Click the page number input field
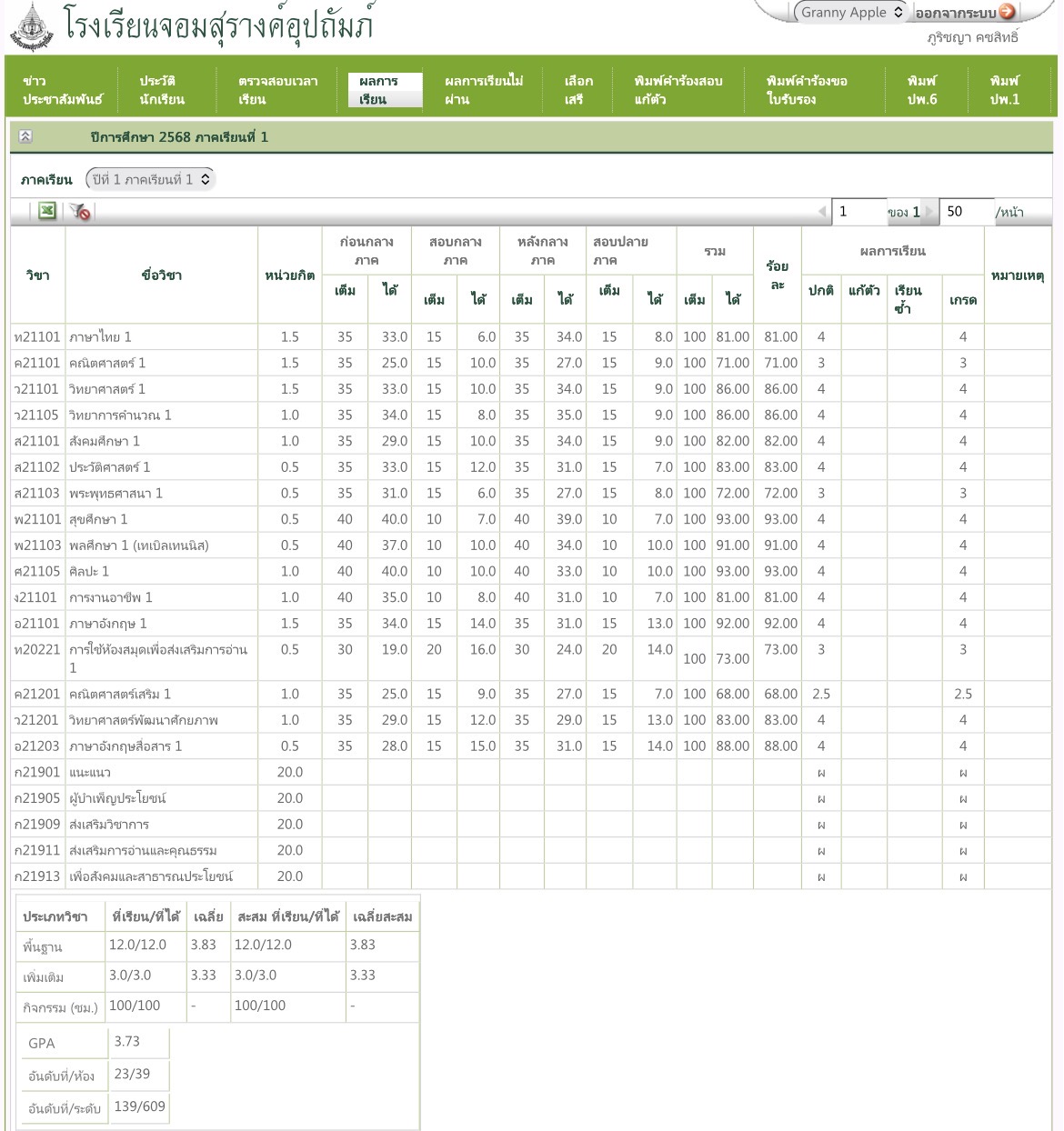 click(859, 212)
